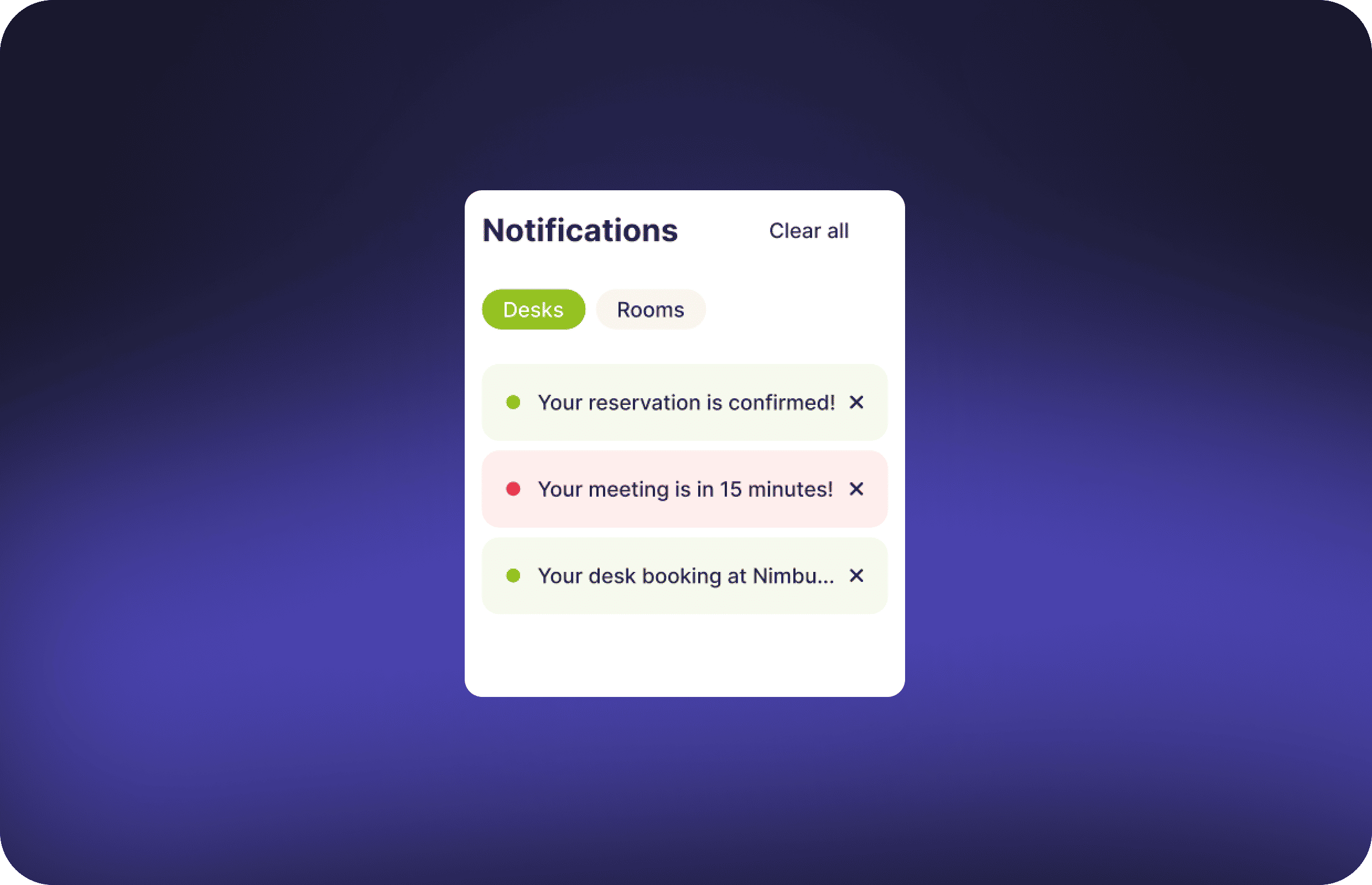Viewport: 1372px width, 885px height.
Task: Clear all notifications
Action: click(x=808, y=231)
